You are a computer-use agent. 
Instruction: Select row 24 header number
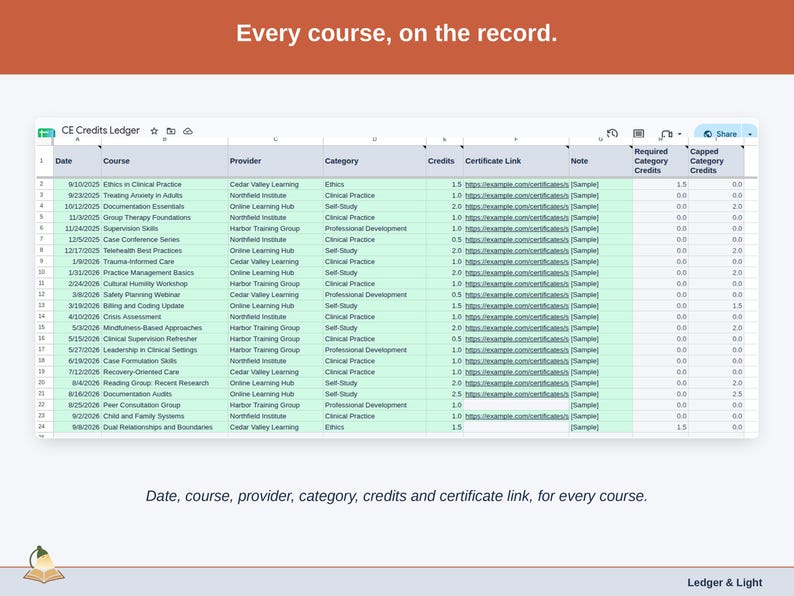[x=42, y=427]
